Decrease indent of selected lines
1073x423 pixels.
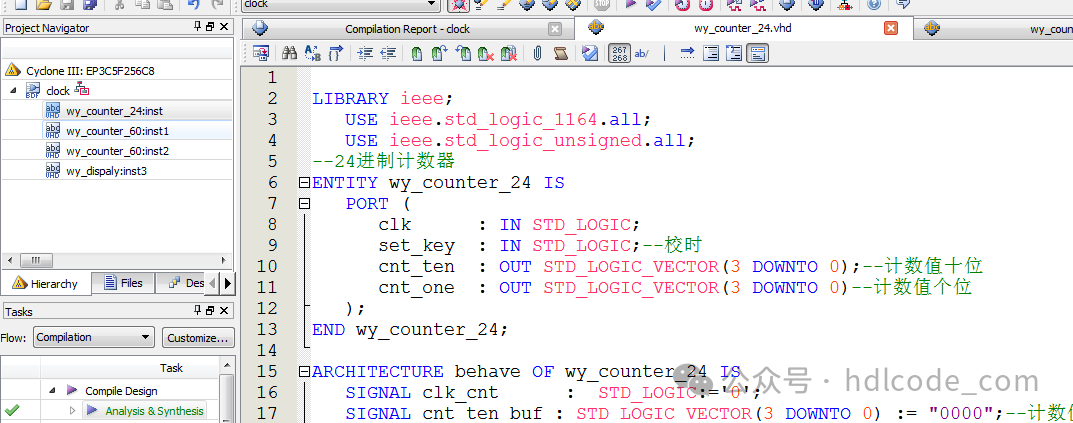pos(388,53)
